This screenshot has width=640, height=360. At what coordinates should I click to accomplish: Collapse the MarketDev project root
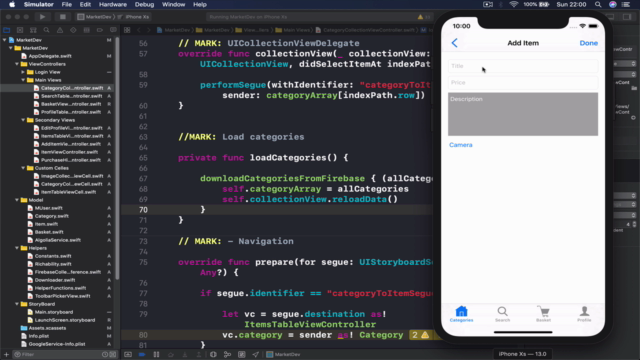5,40
